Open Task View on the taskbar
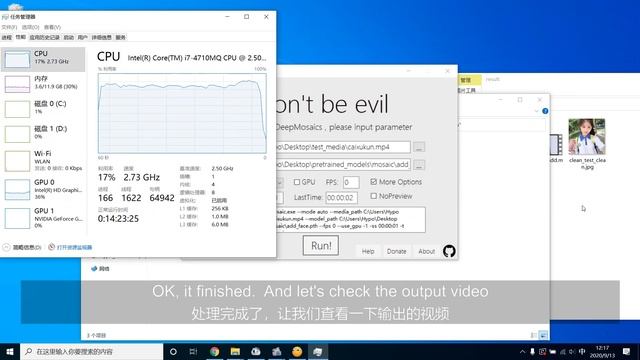Viewport: 640px width, 360px height. [193, 351]
